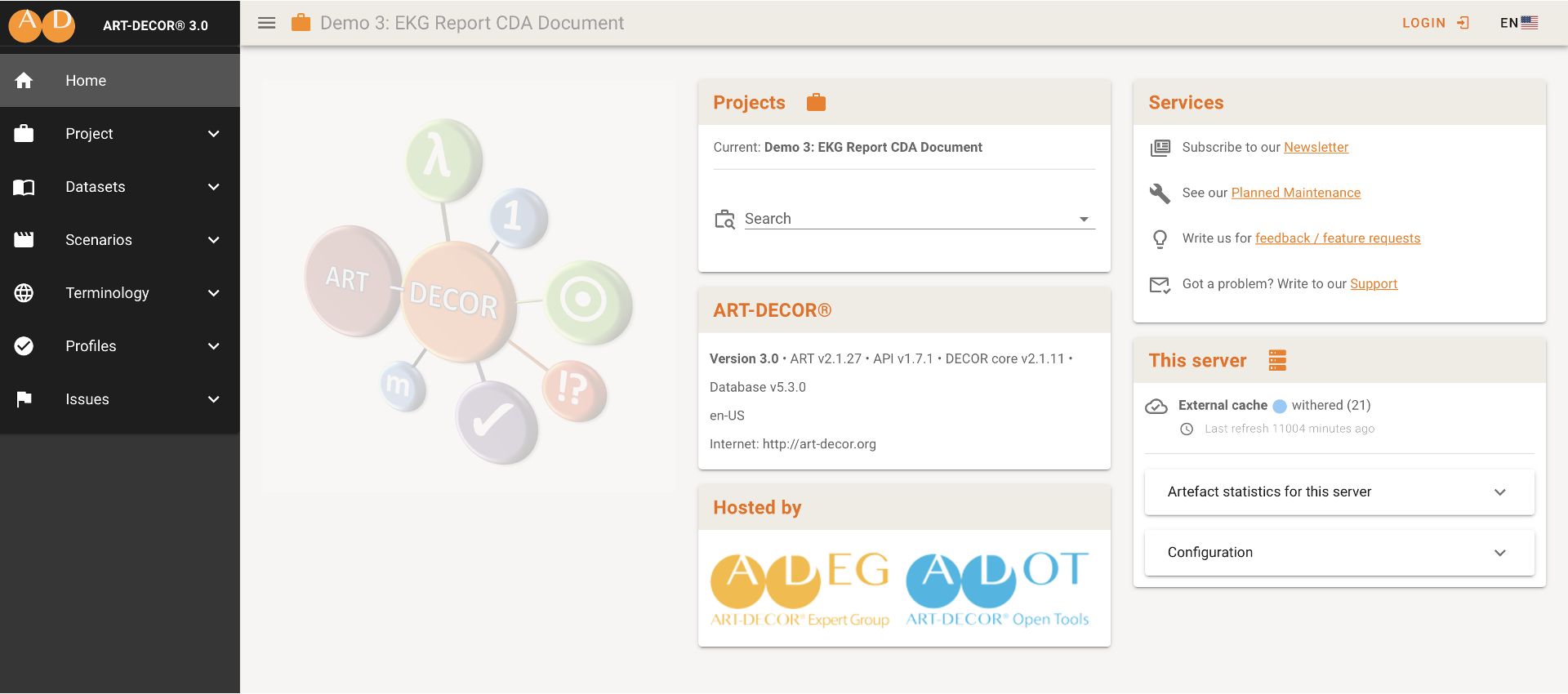Click the project search icon
Viewport: 1568px width, 694px height.
click(725, 220)
